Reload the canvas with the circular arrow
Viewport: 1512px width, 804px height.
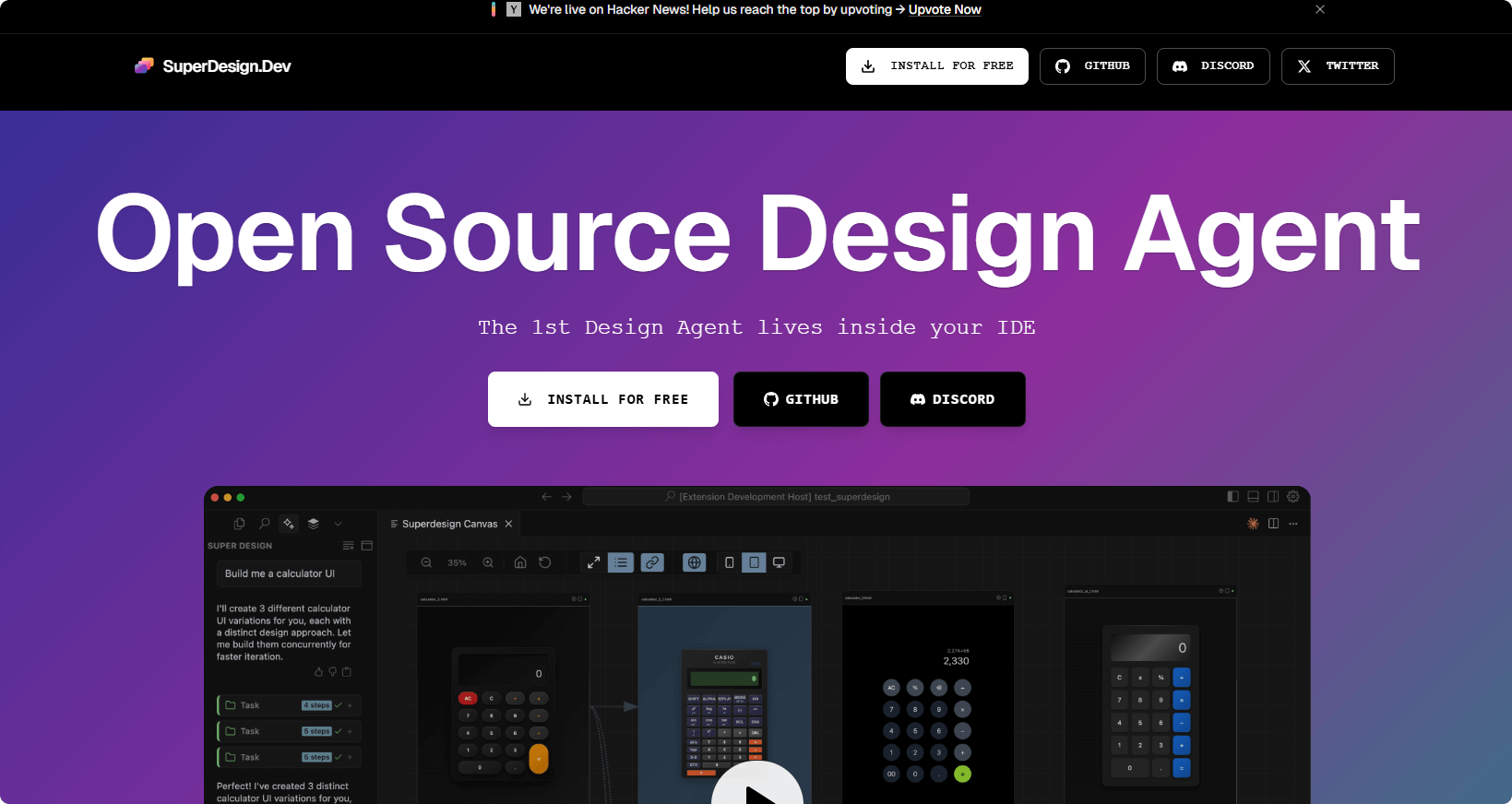coord(545,562)
